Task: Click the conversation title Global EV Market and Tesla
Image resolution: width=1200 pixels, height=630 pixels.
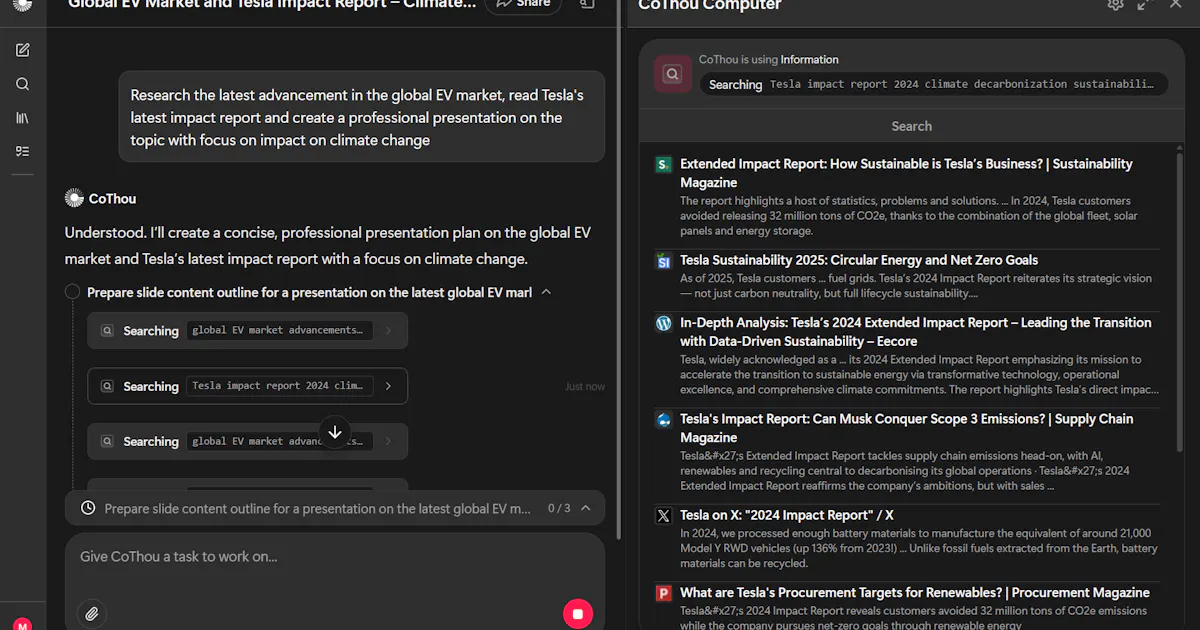Action: (272, 5)
